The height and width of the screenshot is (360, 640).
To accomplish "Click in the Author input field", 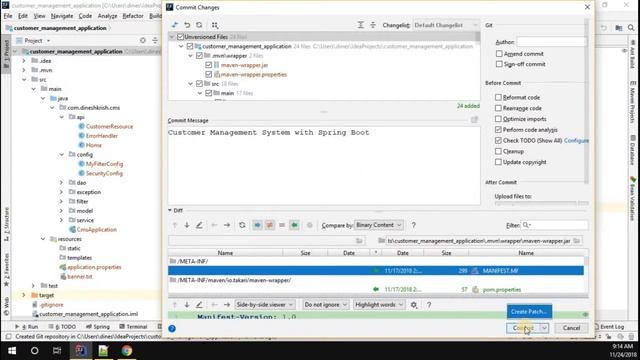I will (551, 42).
